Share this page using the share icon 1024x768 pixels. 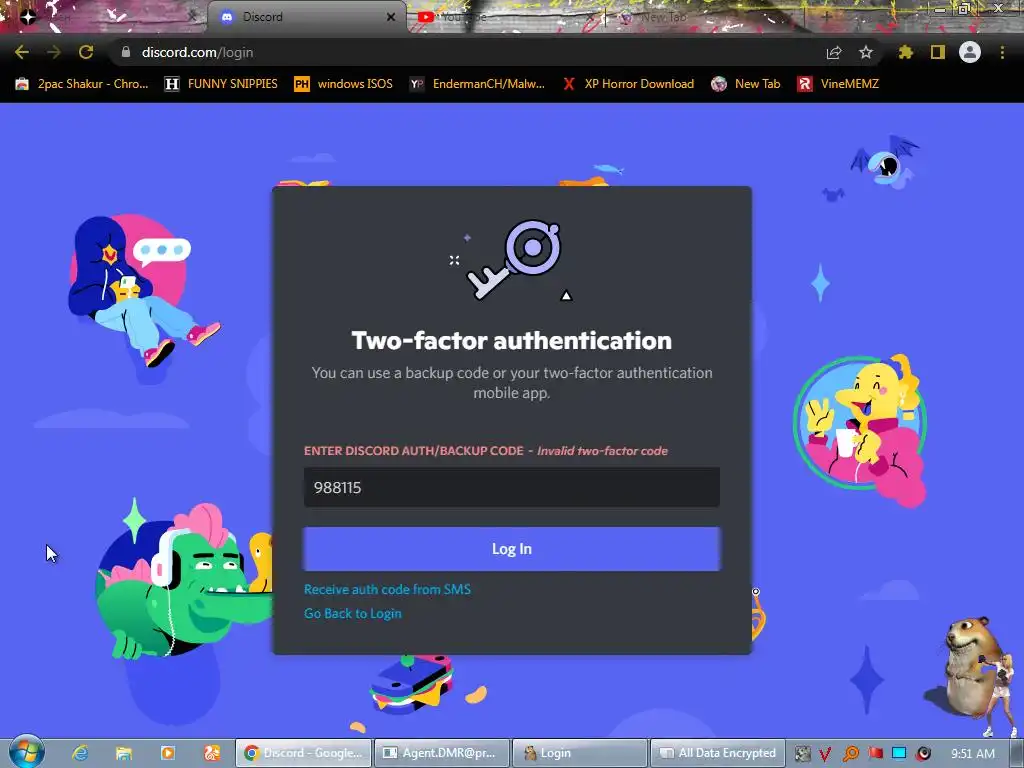click(x=834, y=52)
